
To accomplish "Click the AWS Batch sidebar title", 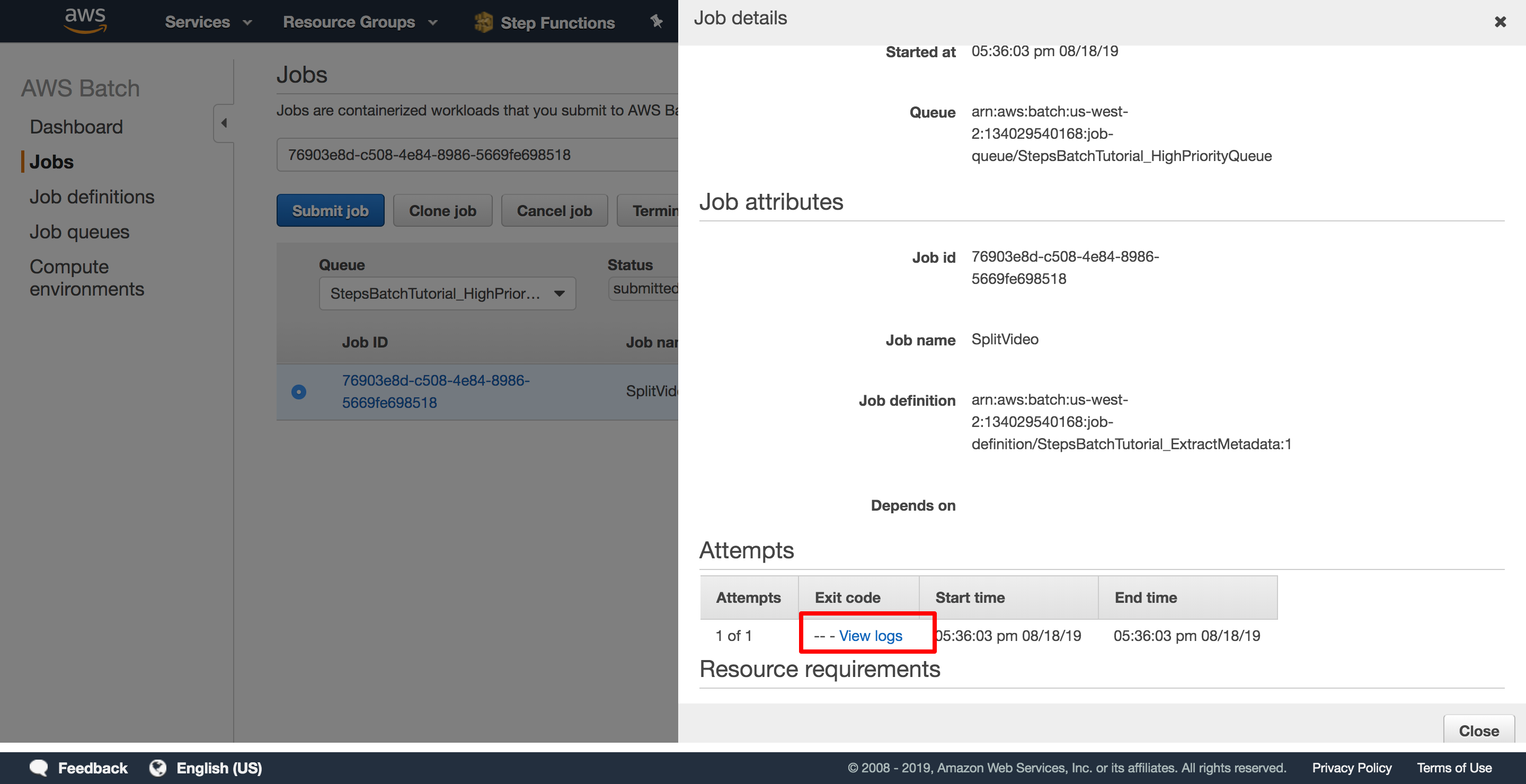I will coord(81,88).
